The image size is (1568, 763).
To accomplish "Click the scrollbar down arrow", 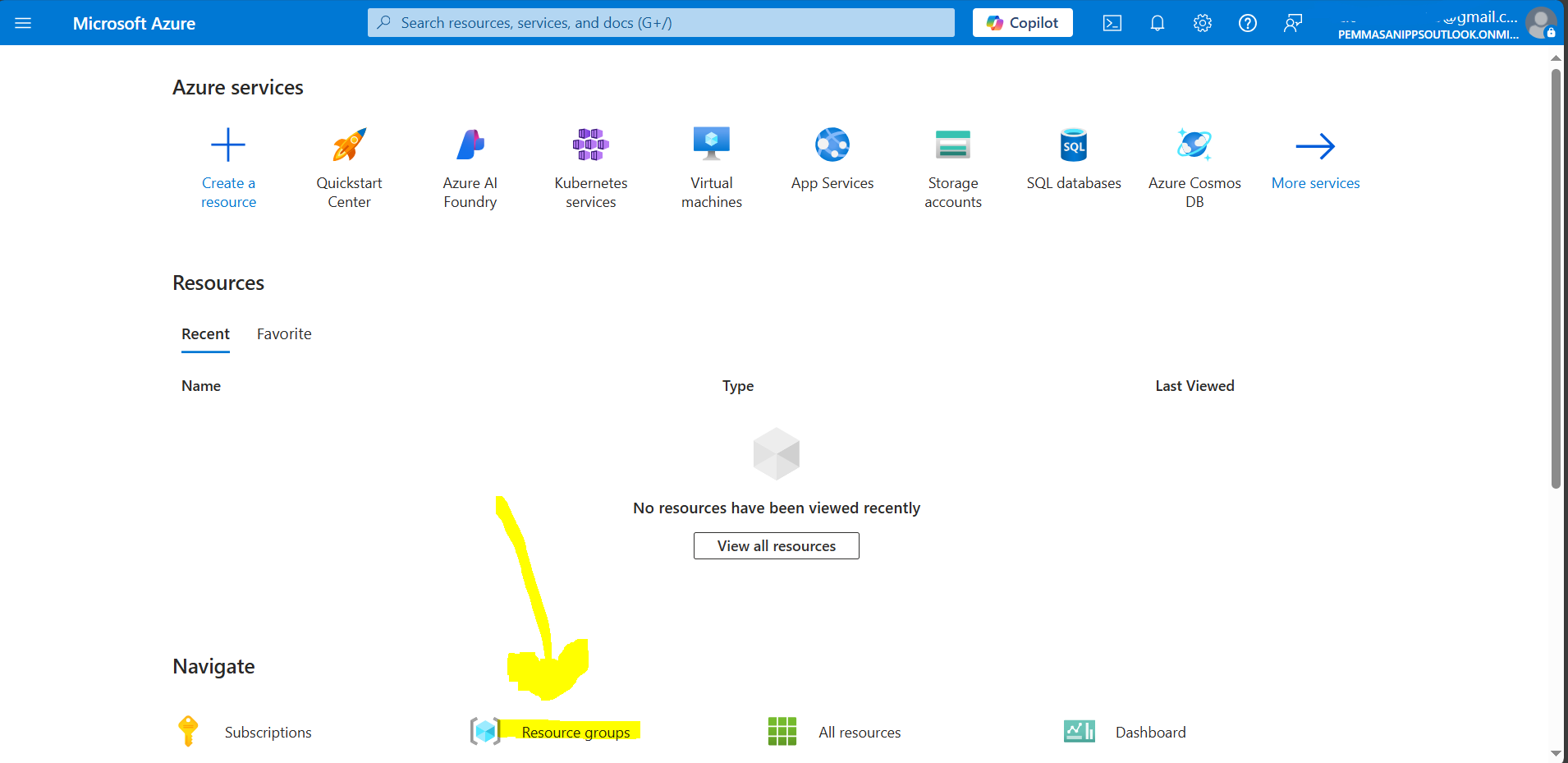I will click(x=1556, y=753).
